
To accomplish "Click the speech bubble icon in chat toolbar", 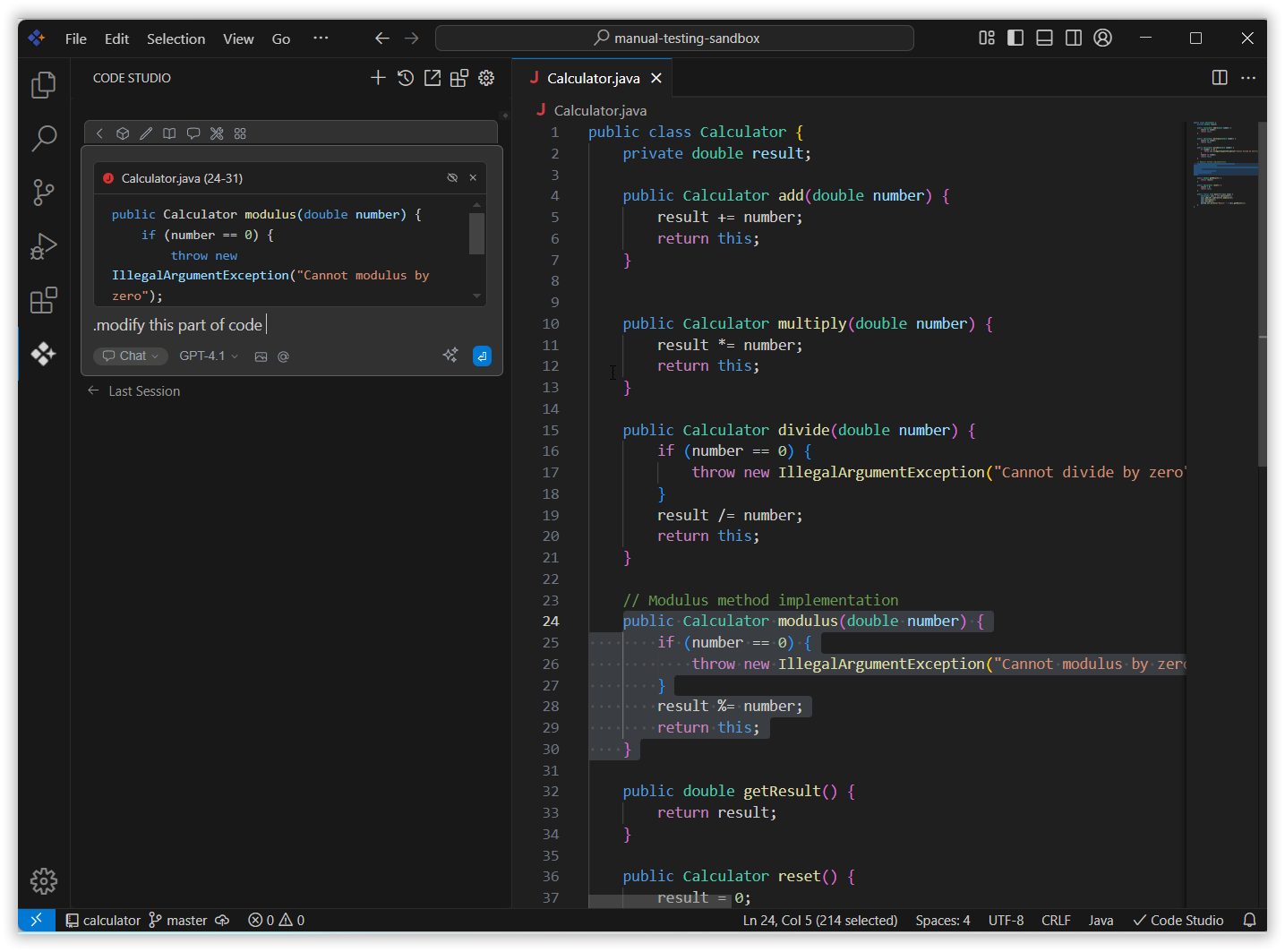I will pyautogui.click(x=193, y=133).
